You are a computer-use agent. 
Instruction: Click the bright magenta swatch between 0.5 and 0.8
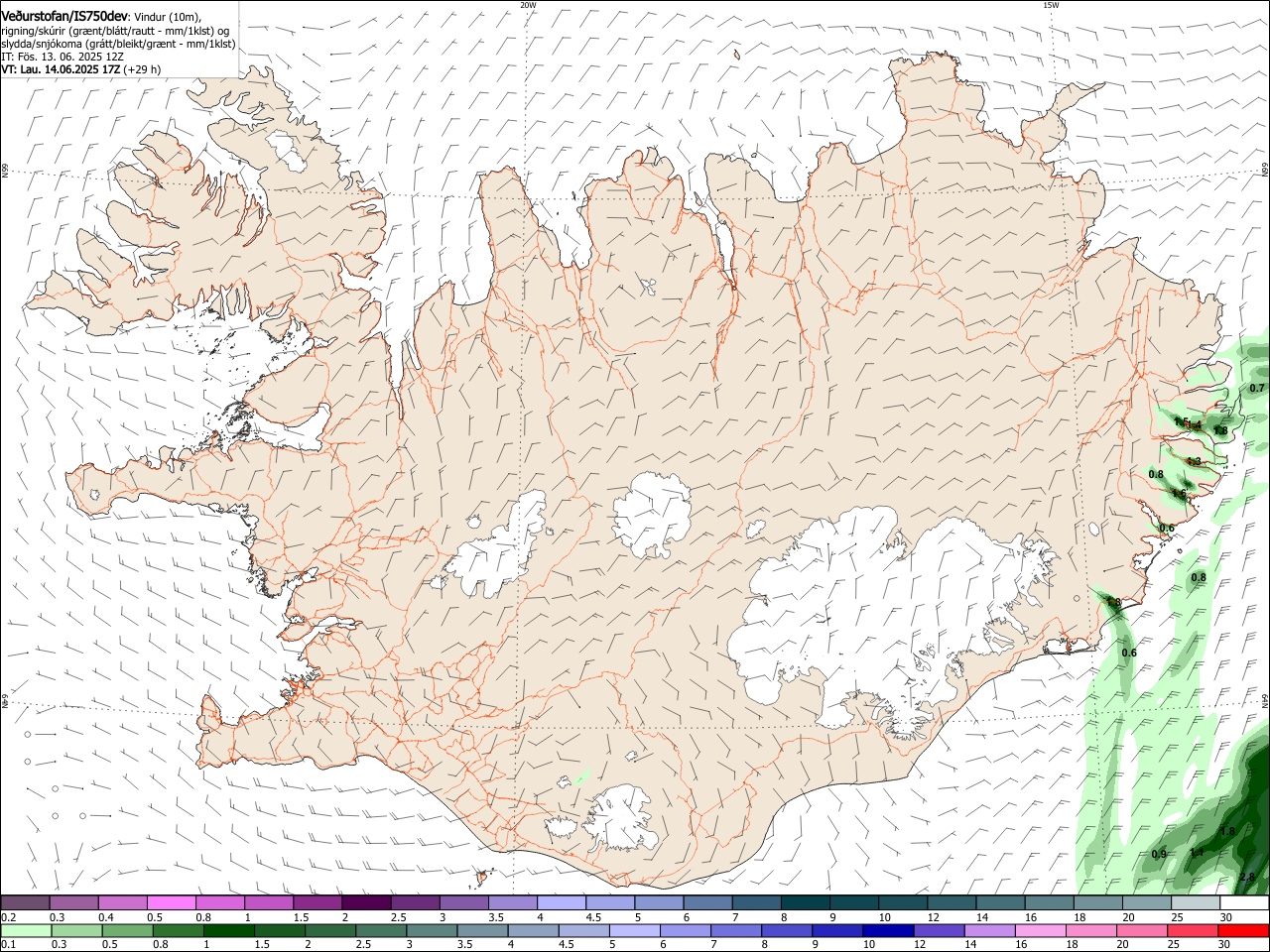click(x=171, y=903)
